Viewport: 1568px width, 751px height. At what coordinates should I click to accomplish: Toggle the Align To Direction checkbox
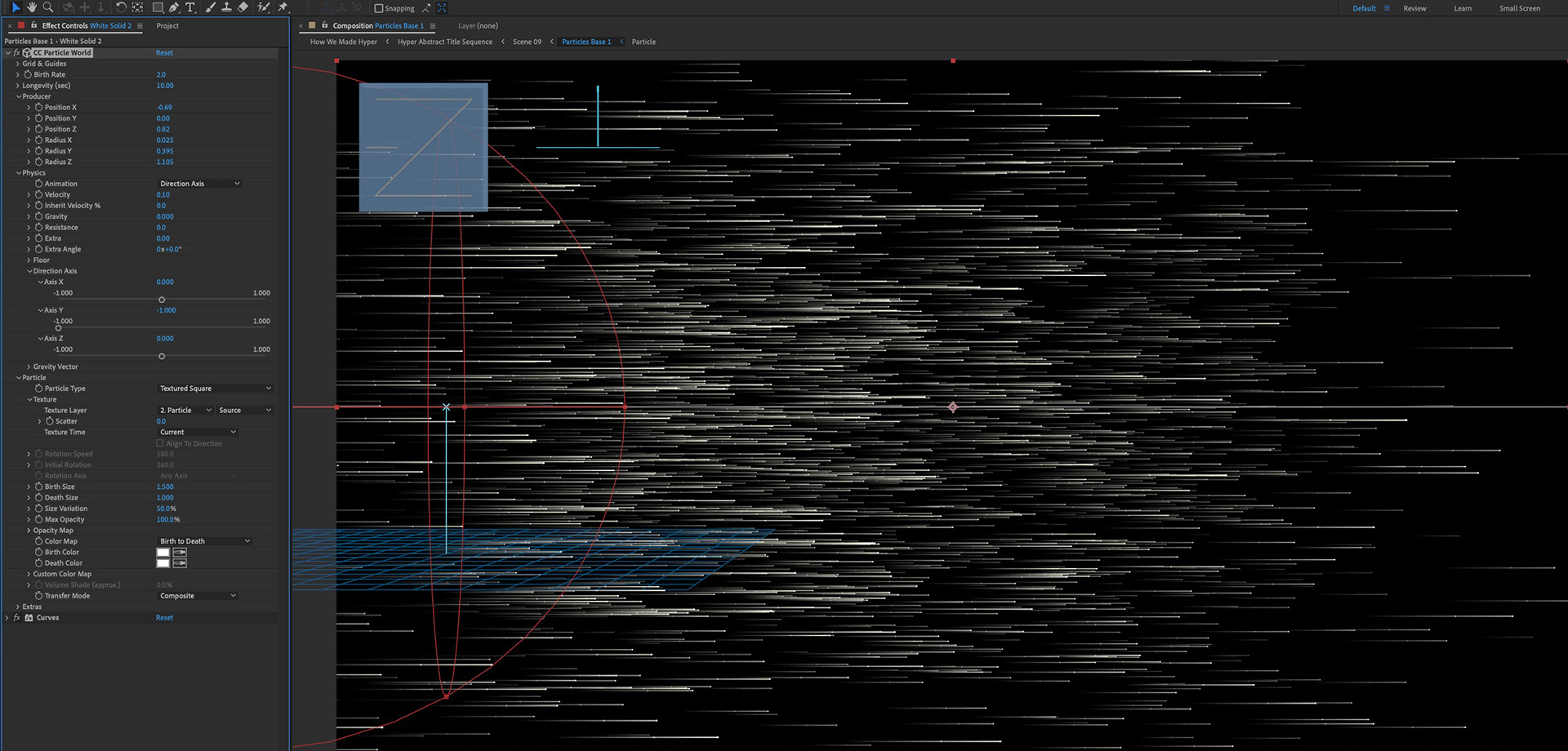[160, 443]
